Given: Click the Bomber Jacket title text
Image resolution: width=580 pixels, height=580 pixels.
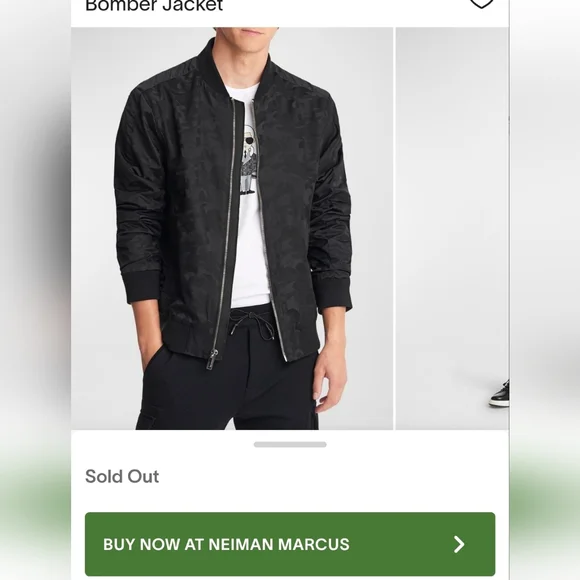Looking at the screenshot, I should point(154,6).
